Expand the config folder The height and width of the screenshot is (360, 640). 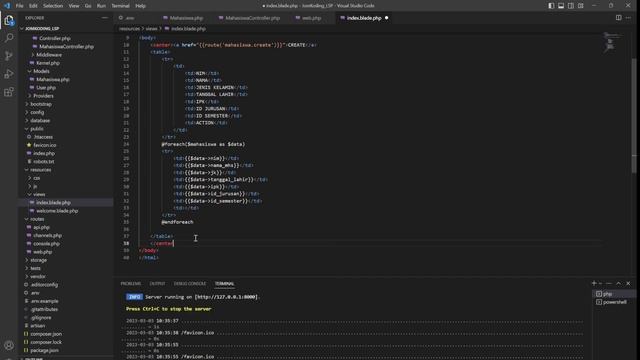point(37,112)
